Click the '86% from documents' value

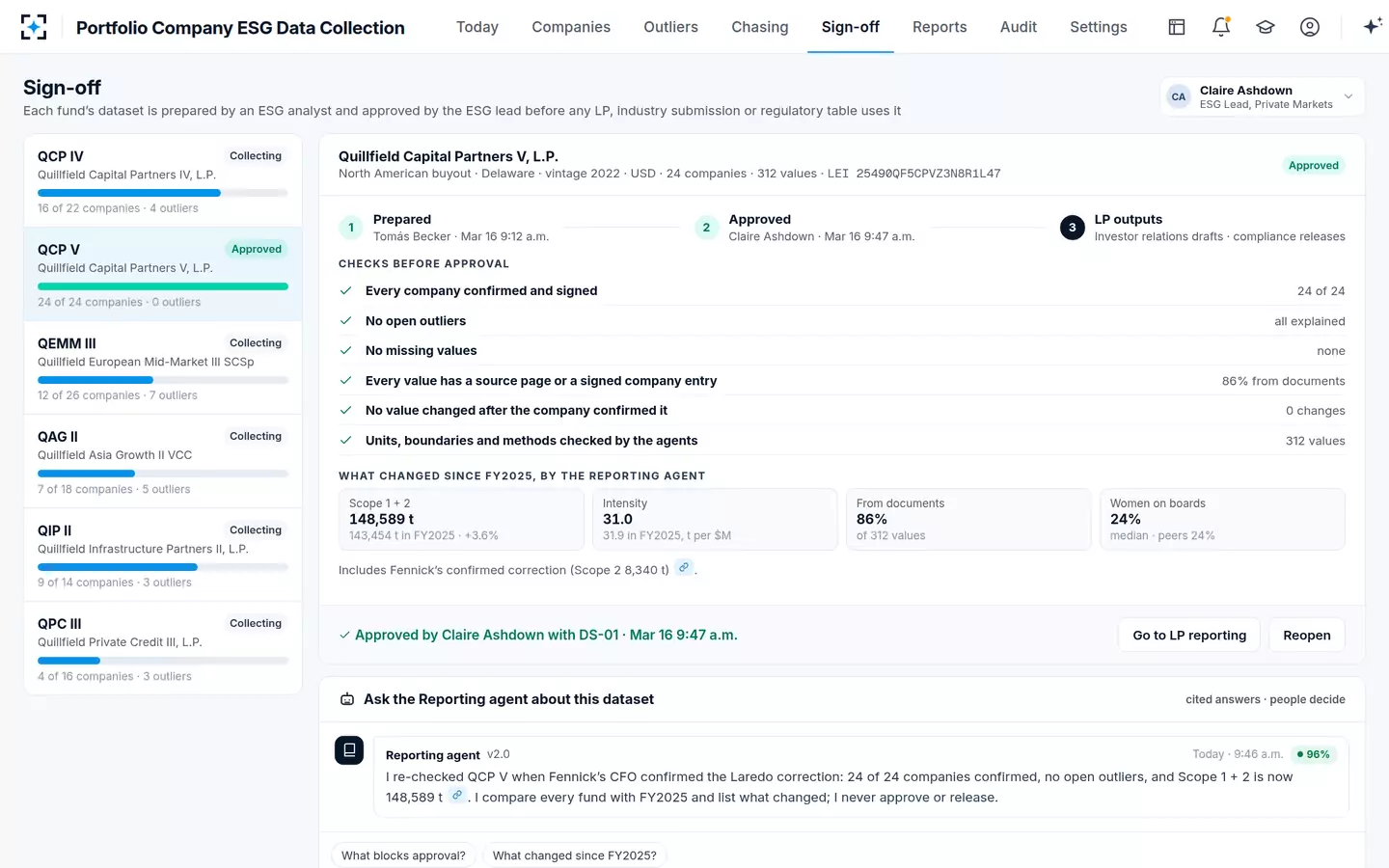1283,381
